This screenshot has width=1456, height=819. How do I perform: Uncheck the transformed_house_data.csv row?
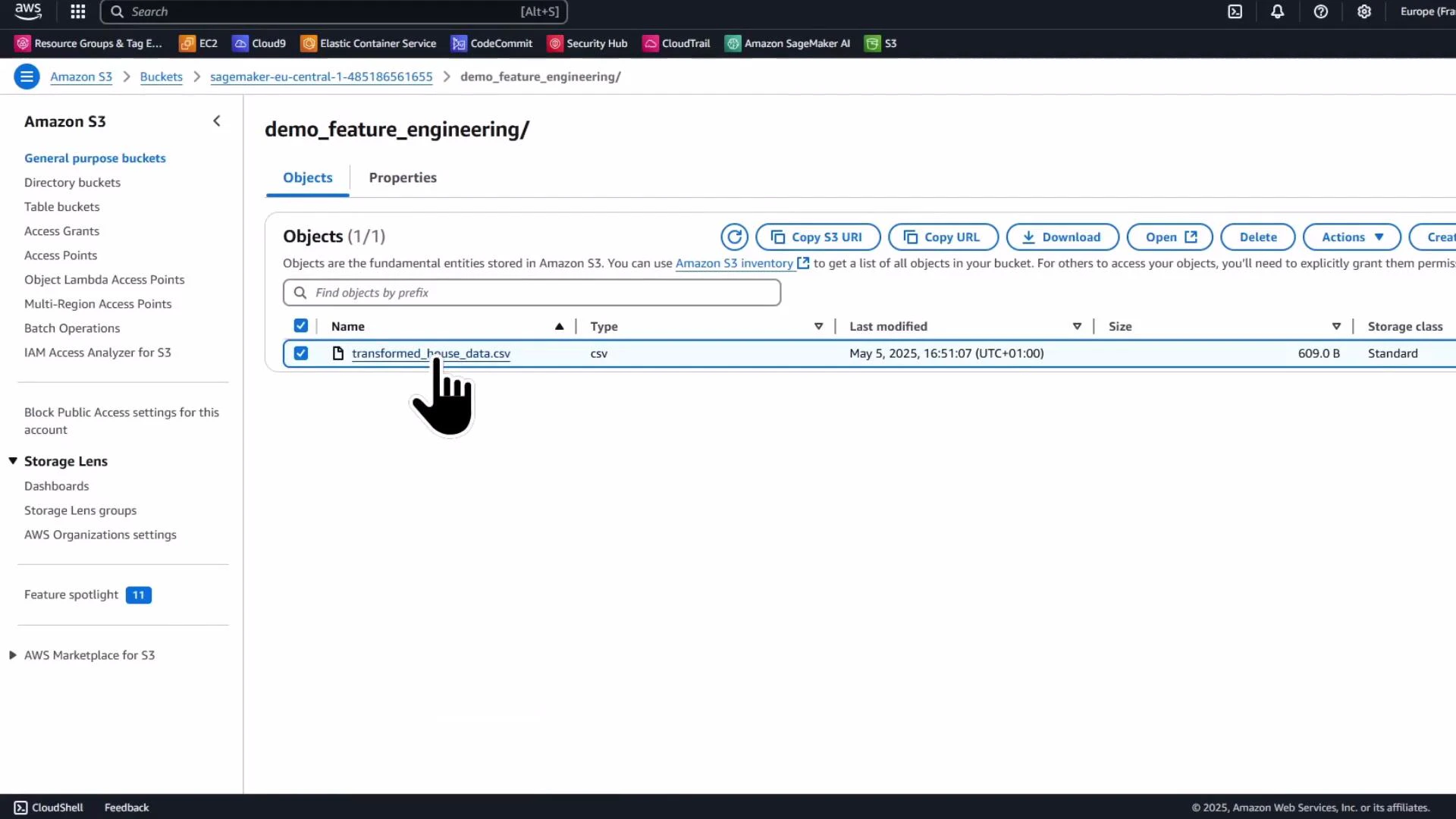[300, 353]
